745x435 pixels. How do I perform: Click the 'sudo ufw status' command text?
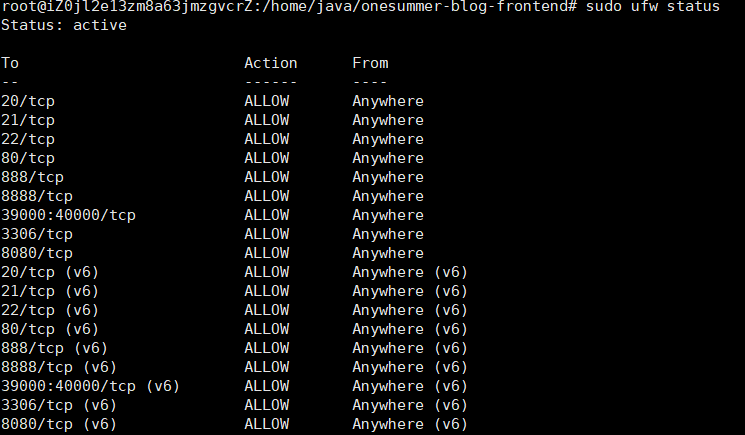pos(653,7)
